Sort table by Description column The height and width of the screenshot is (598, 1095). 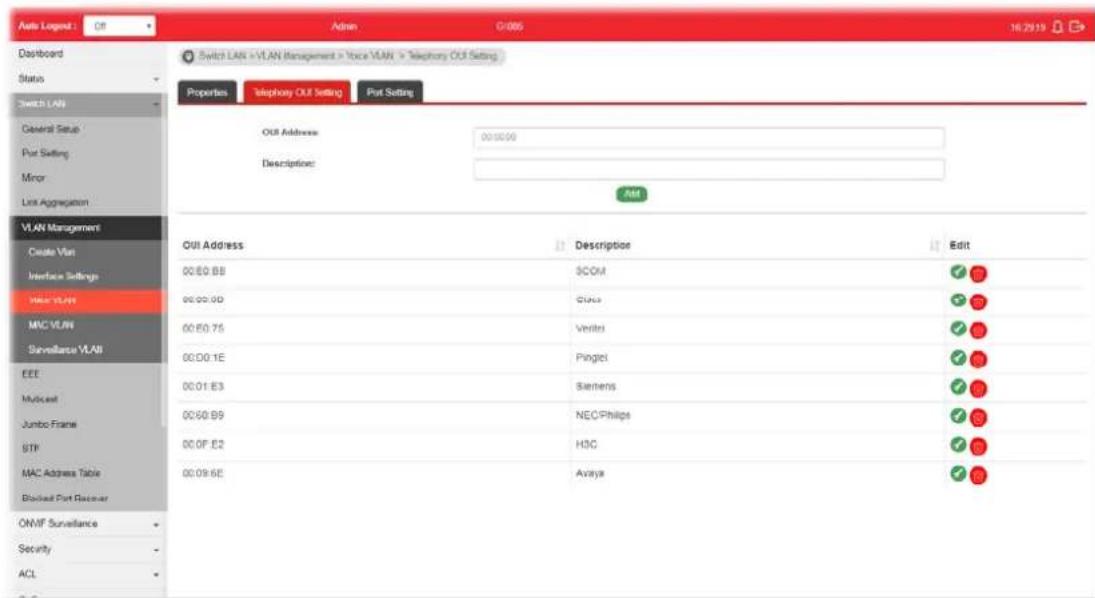click(934, 245)
